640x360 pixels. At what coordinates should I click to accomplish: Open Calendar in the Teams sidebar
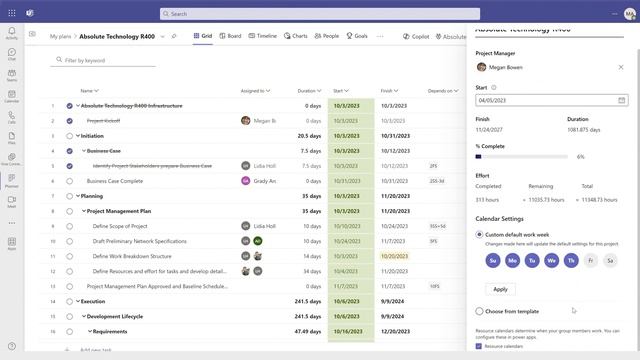point(12,96)
